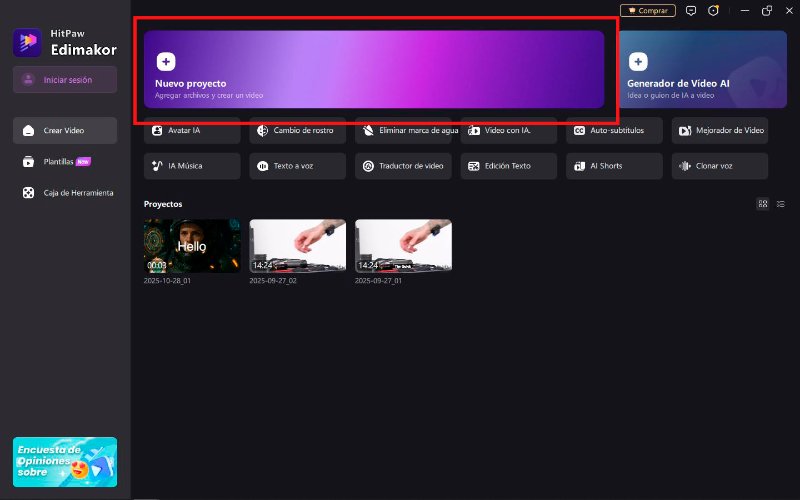Open the Avatar IA tool
The height and width of the screenshot is (500, 800).
point(192,130)
